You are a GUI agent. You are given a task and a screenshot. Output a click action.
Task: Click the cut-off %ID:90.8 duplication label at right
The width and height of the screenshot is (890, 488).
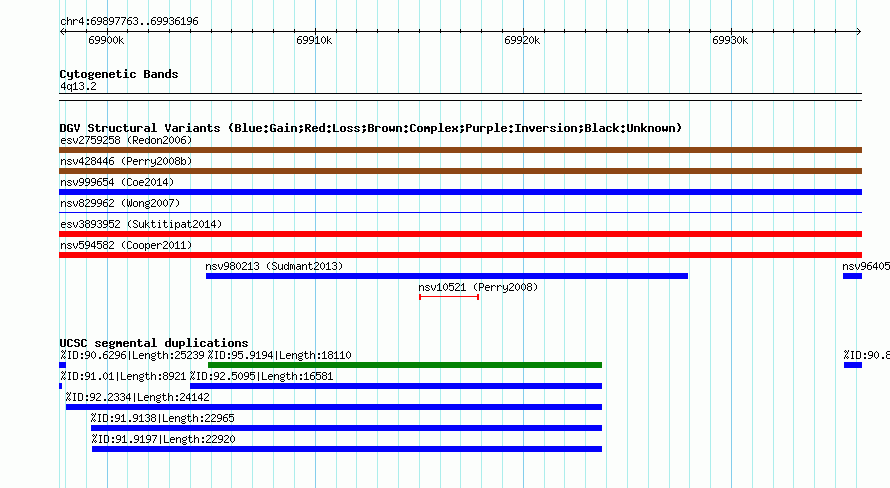866,355
